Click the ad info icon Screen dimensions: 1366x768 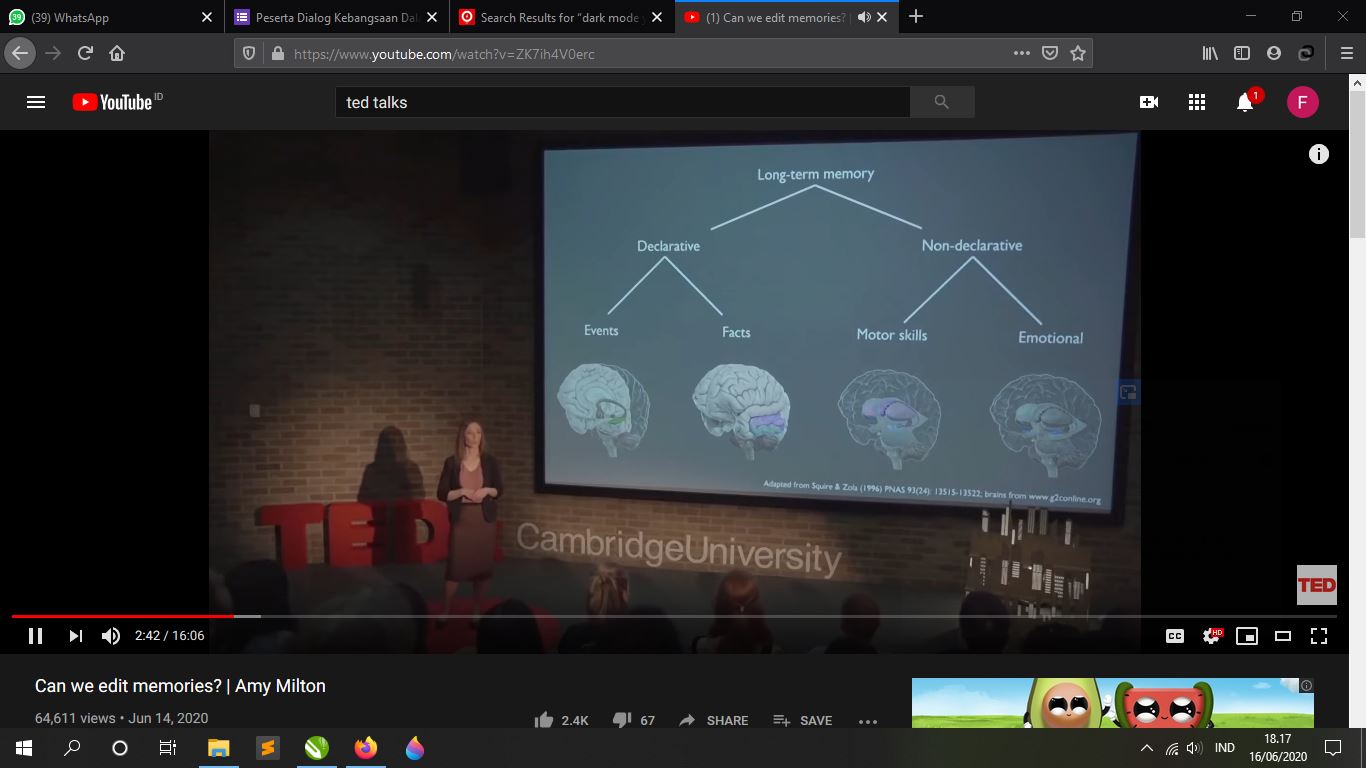pyautogui.click(x=1306, y=686)
